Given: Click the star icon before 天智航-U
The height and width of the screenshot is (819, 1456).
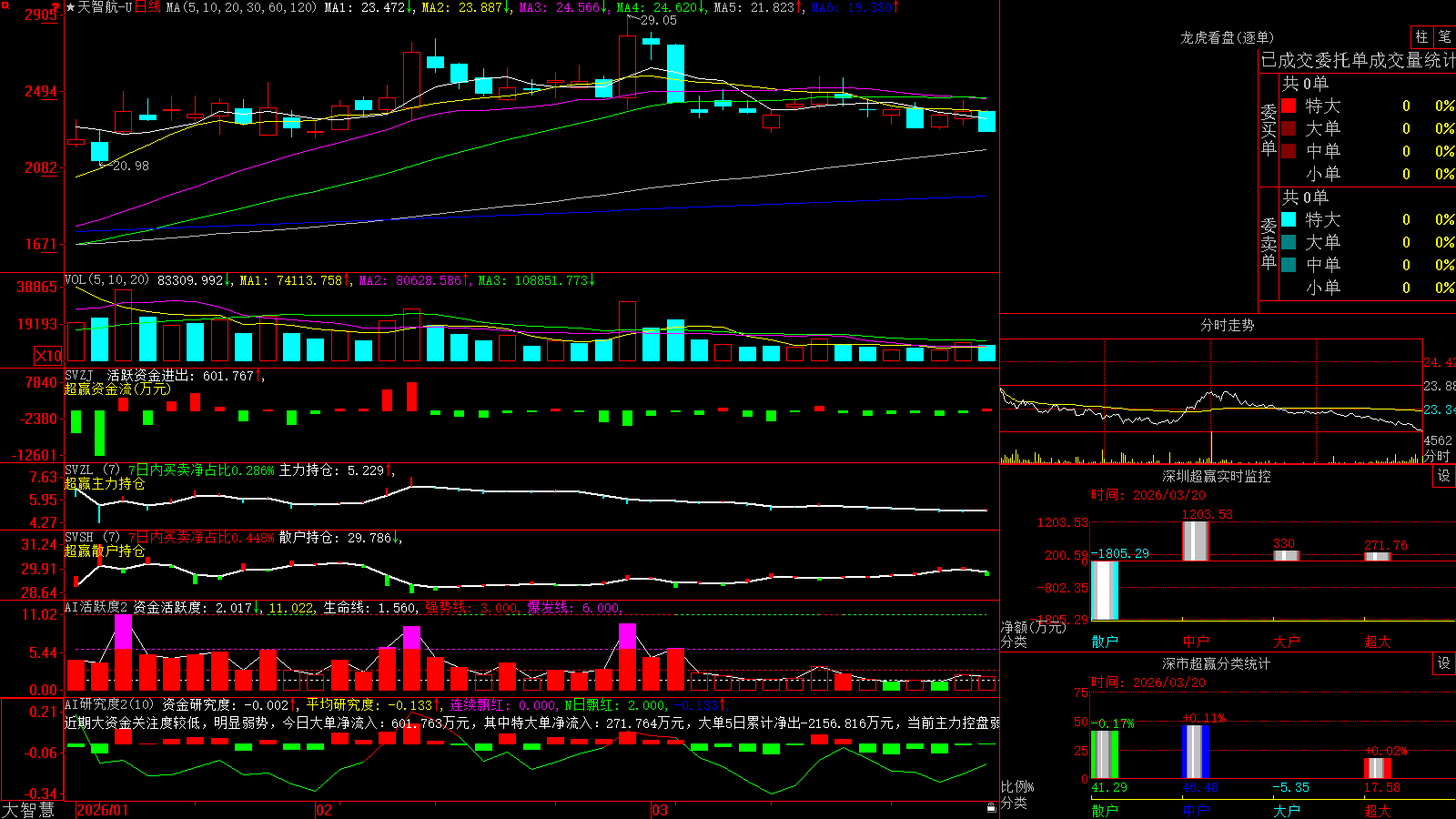Looking at the screenshot, I should coord(70,7).
